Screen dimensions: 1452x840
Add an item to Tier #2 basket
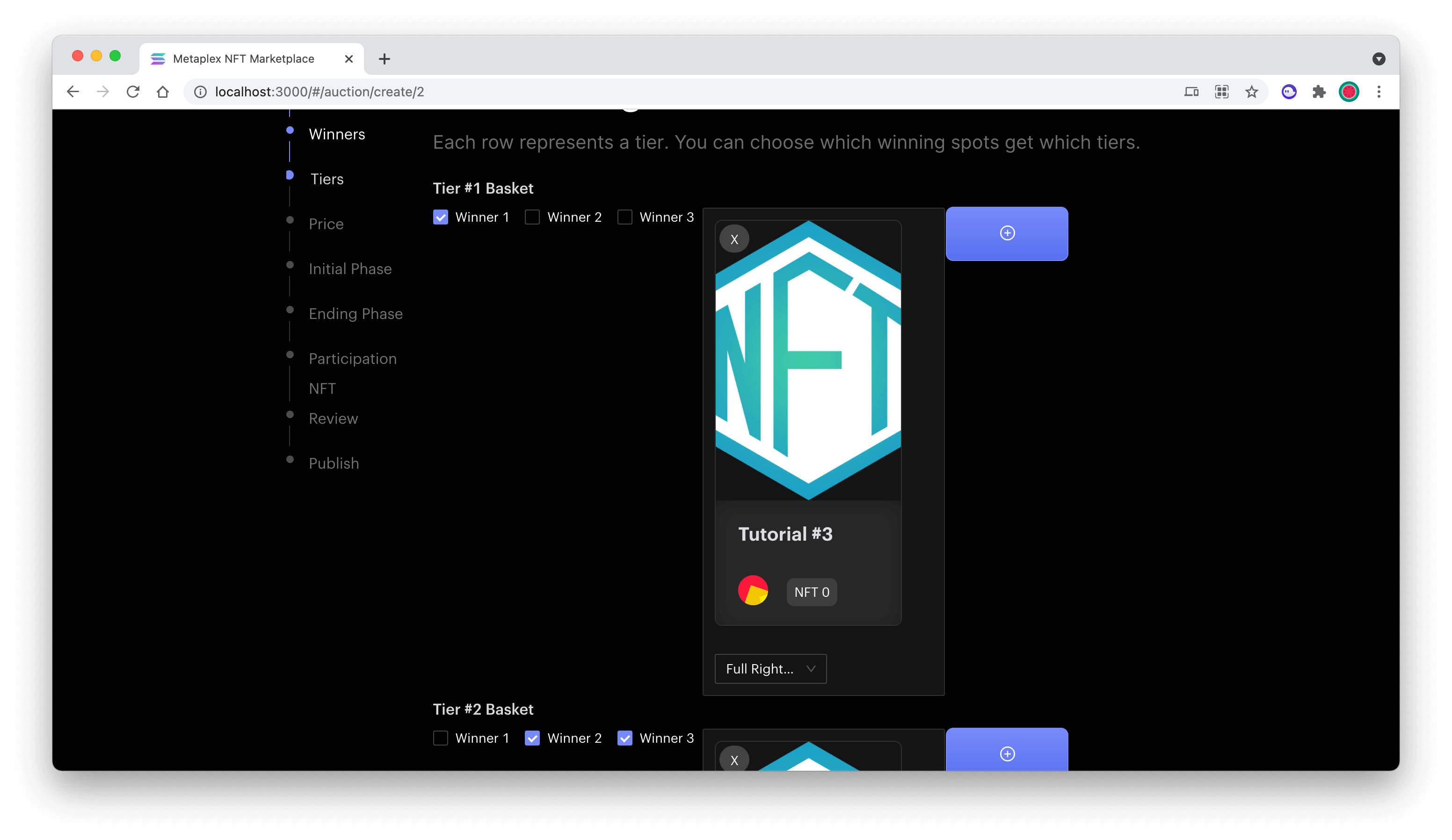(1007, 749)
